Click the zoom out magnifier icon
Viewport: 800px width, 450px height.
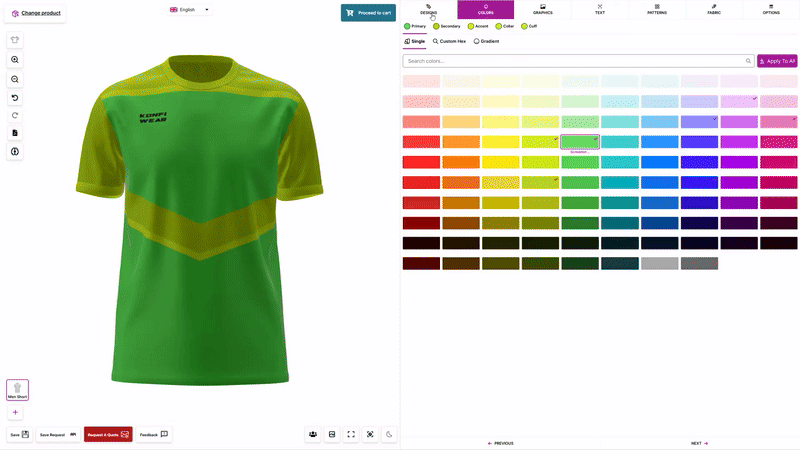pyautogui.click(x=15, y=79)
